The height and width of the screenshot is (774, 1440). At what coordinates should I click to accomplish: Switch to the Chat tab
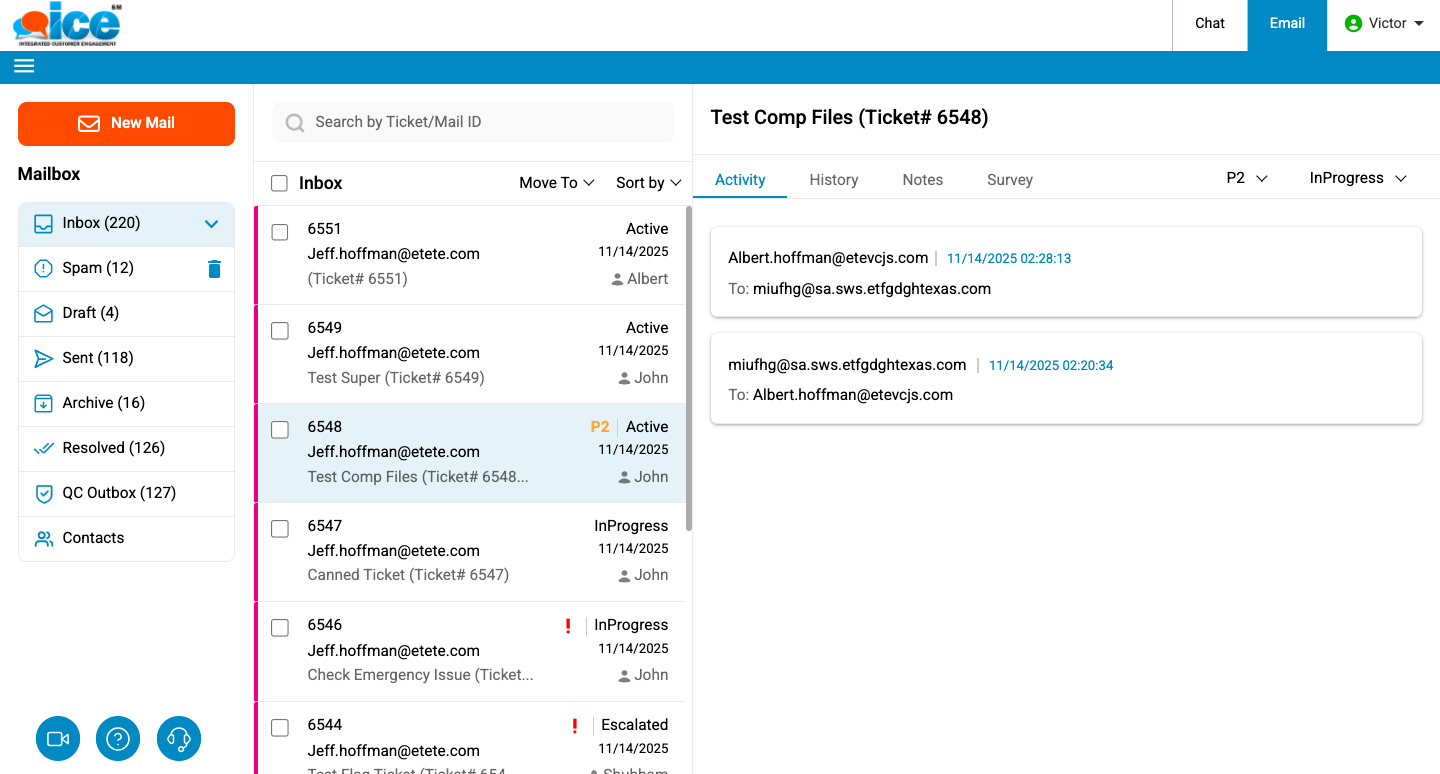1209,24
